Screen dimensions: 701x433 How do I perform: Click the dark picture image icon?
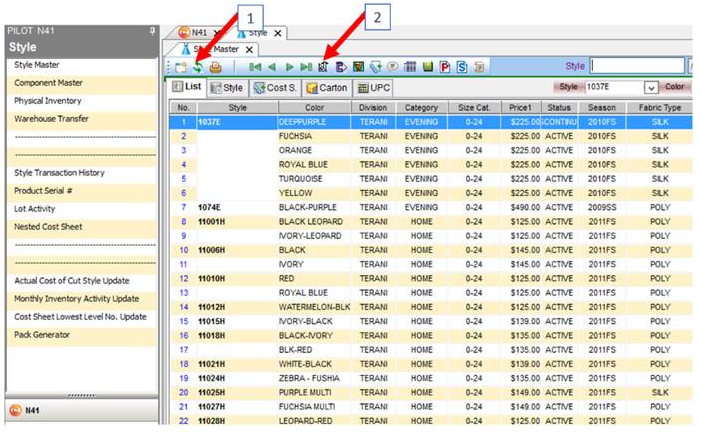pyautogui.click(x=358, y=67)
